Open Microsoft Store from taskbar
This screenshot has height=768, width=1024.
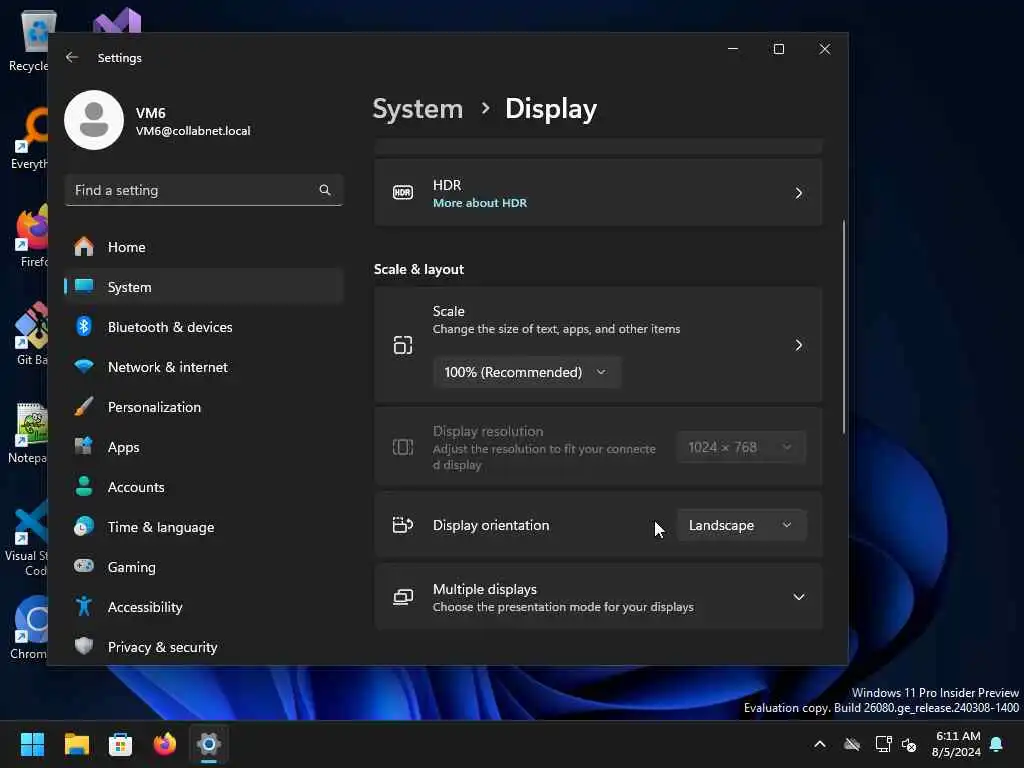120,744
